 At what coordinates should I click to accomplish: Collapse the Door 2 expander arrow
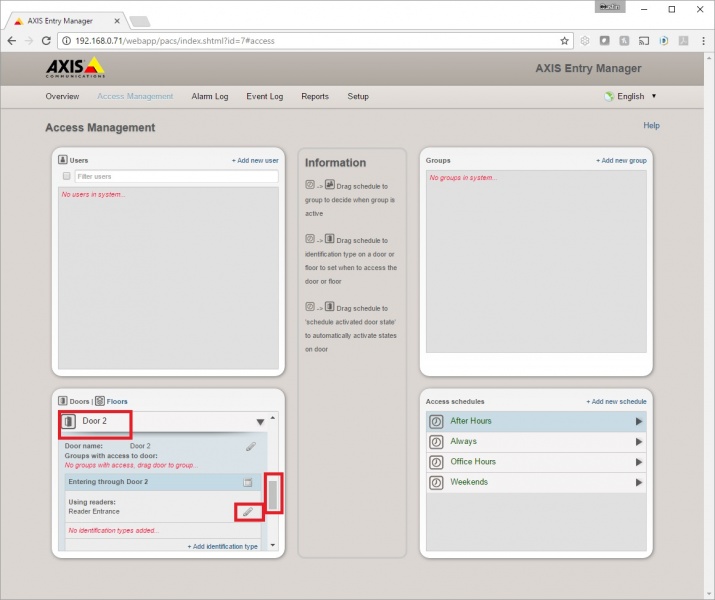tap(260, 422)
